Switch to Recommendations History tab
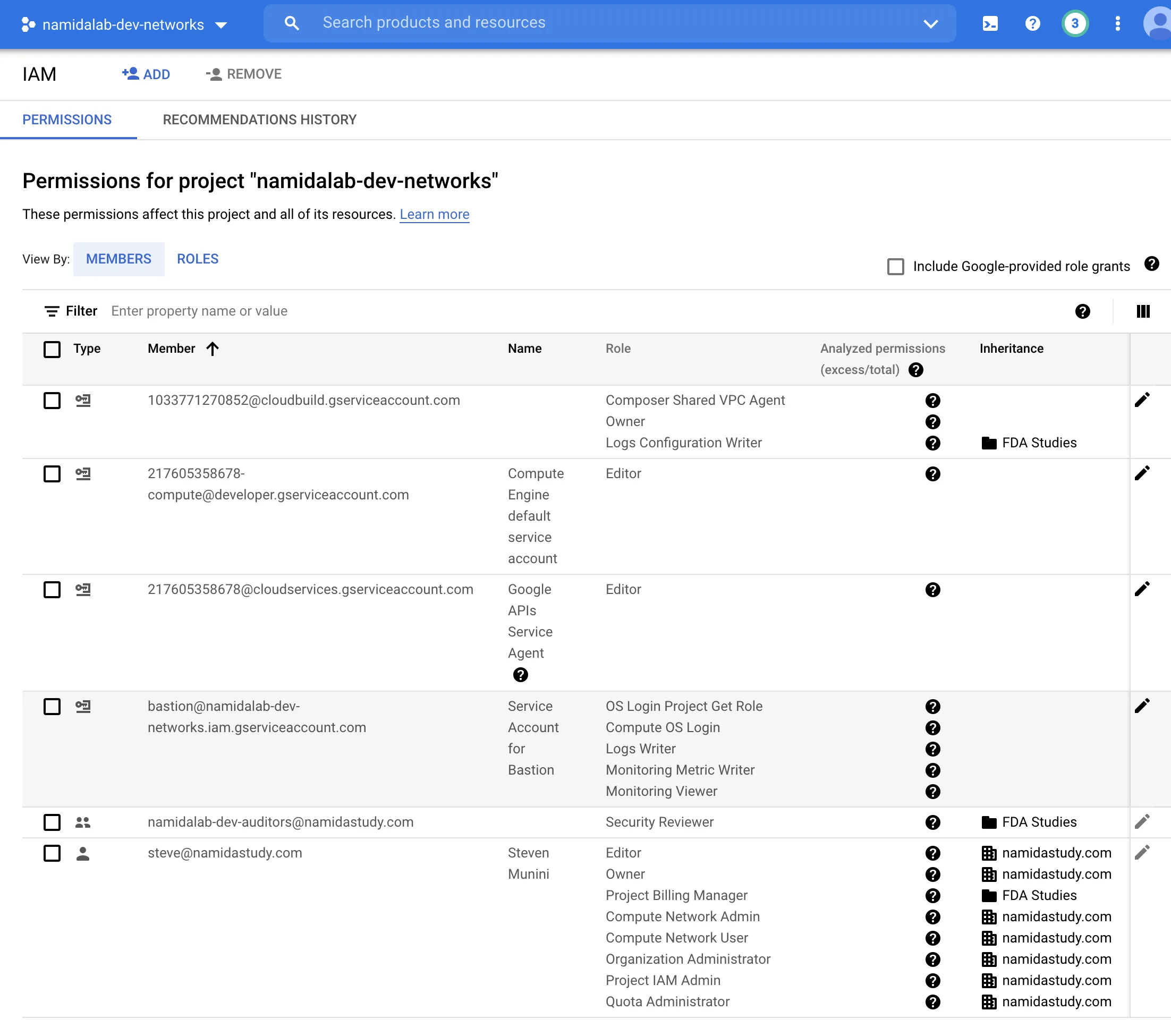 coord(259,120)
